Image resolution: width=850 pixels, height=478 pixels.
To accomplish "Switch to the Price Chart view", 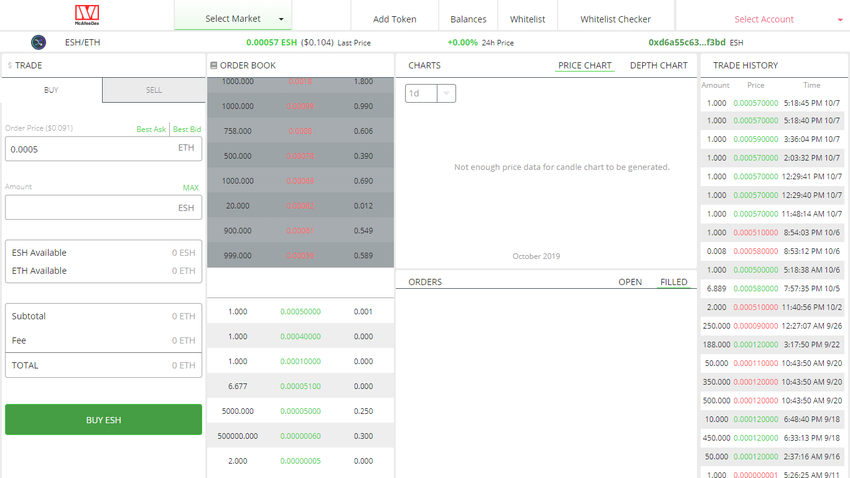I will (x=584, y=66).
